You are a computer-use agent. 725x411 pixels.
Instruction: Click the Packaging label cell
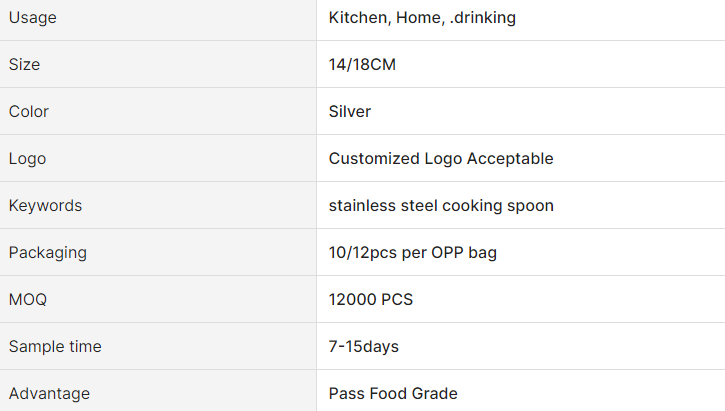48,253
